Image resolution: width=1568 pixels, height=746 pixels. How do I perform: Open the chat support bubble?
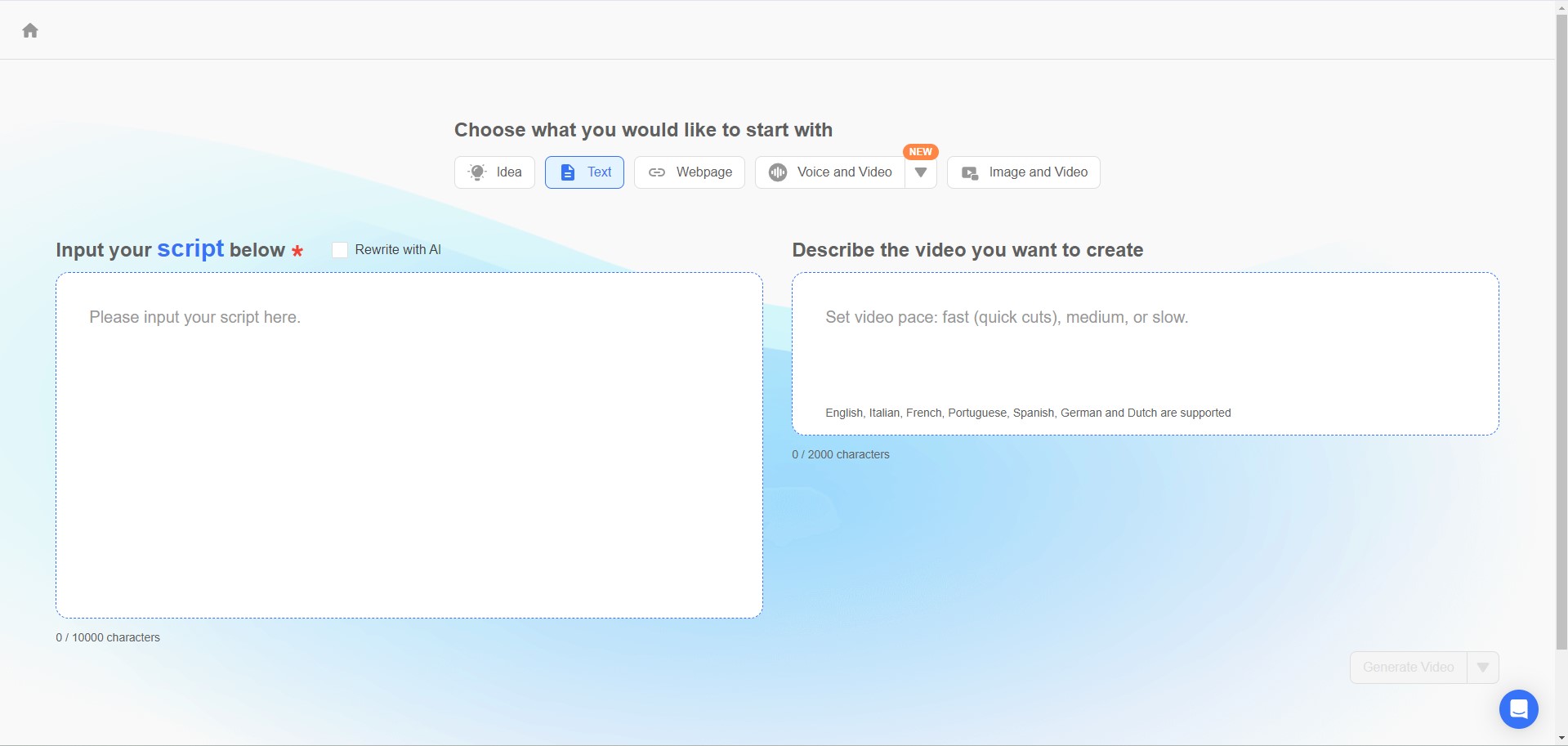[x=1519, y=709]
